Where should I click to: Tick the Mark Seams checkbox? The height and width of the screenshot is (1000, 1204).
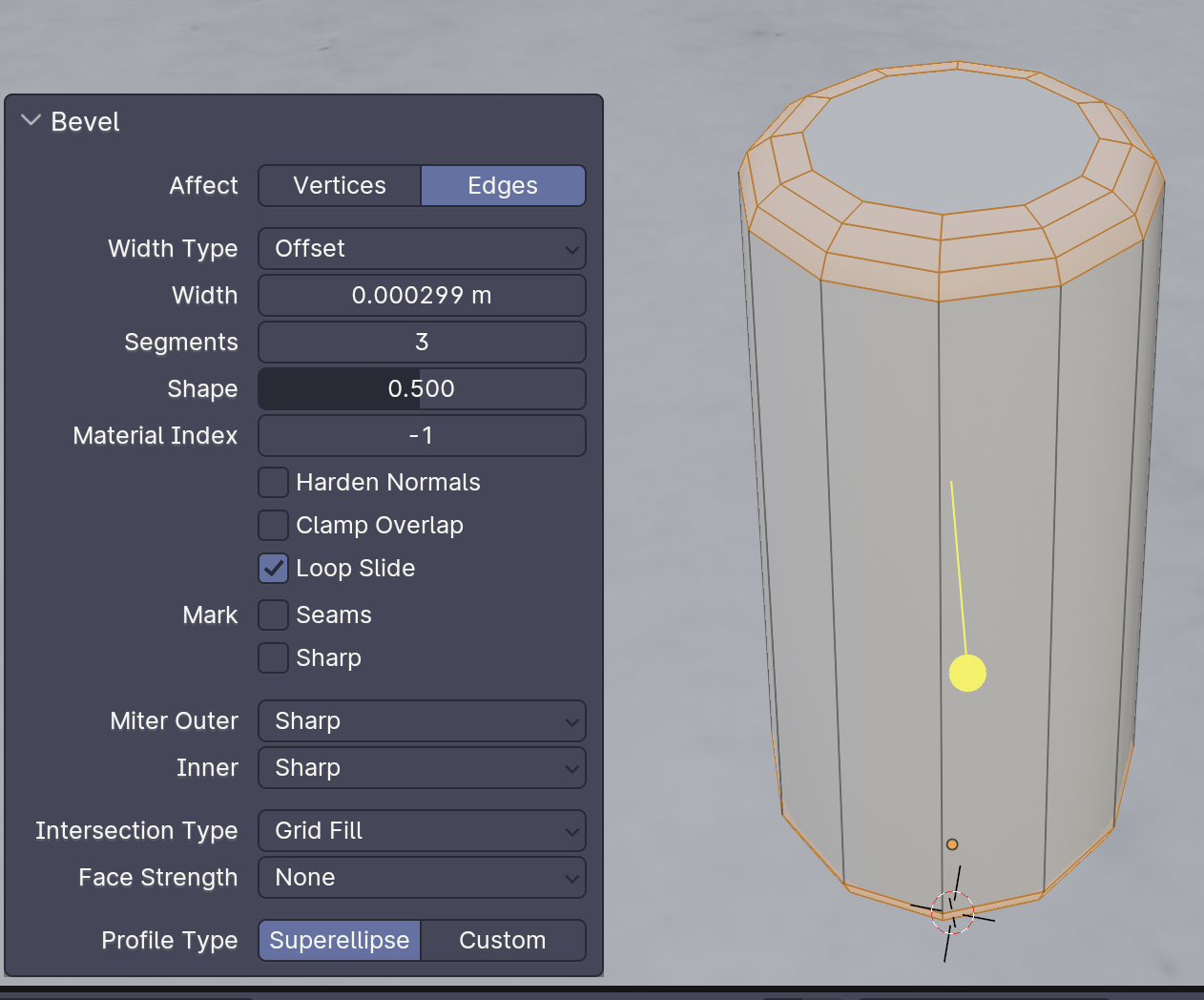coord(274,615)
